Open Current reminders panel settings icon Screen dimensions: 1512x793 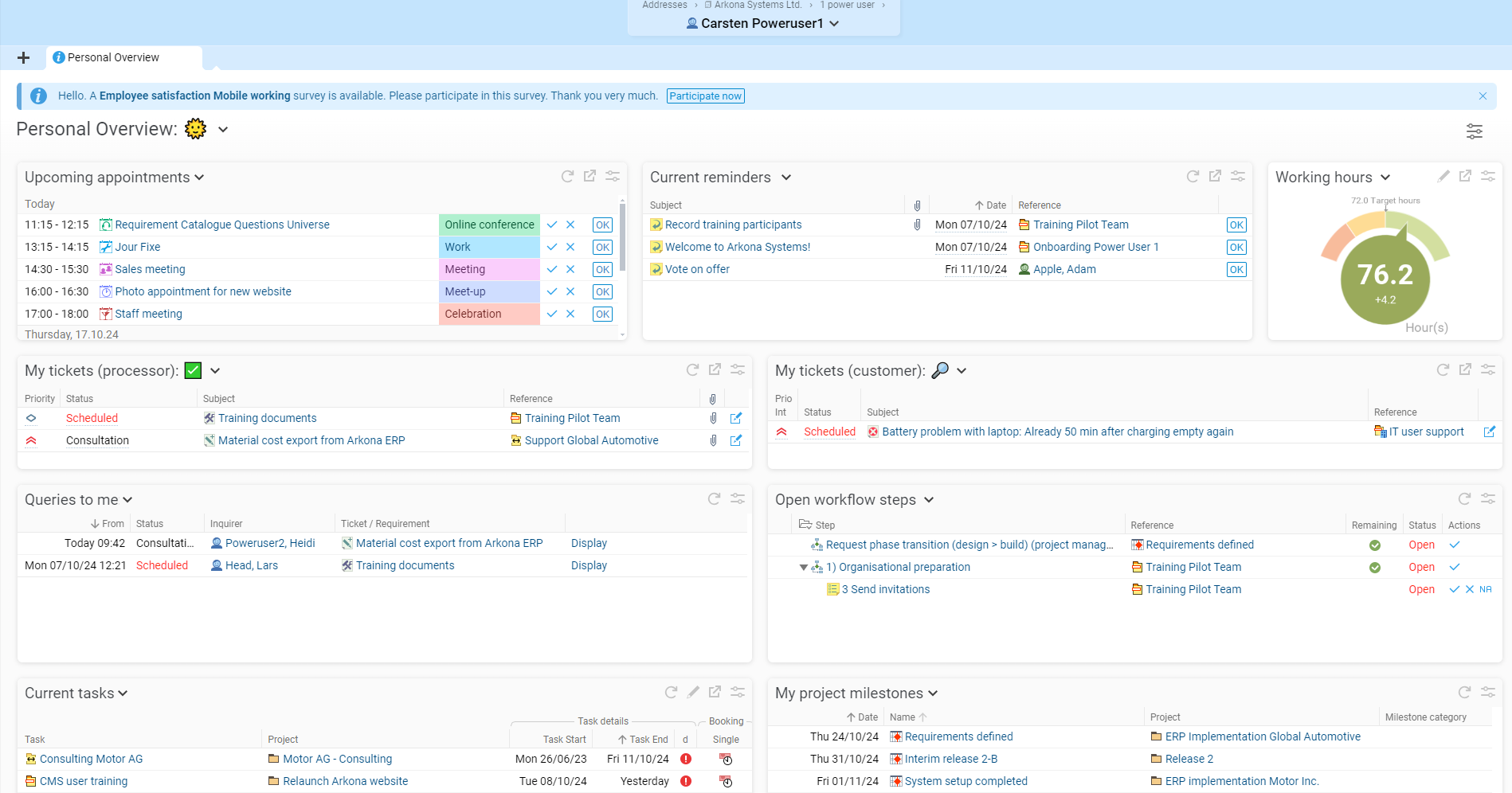pyautogui.click(x=1238, y=176)
